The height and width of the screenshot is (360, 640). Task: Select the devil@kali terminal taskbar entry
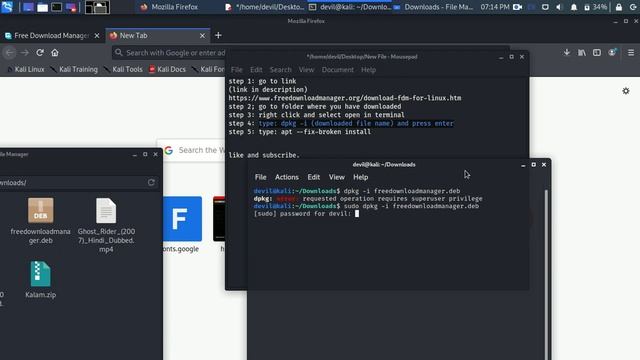coord(350,7)
